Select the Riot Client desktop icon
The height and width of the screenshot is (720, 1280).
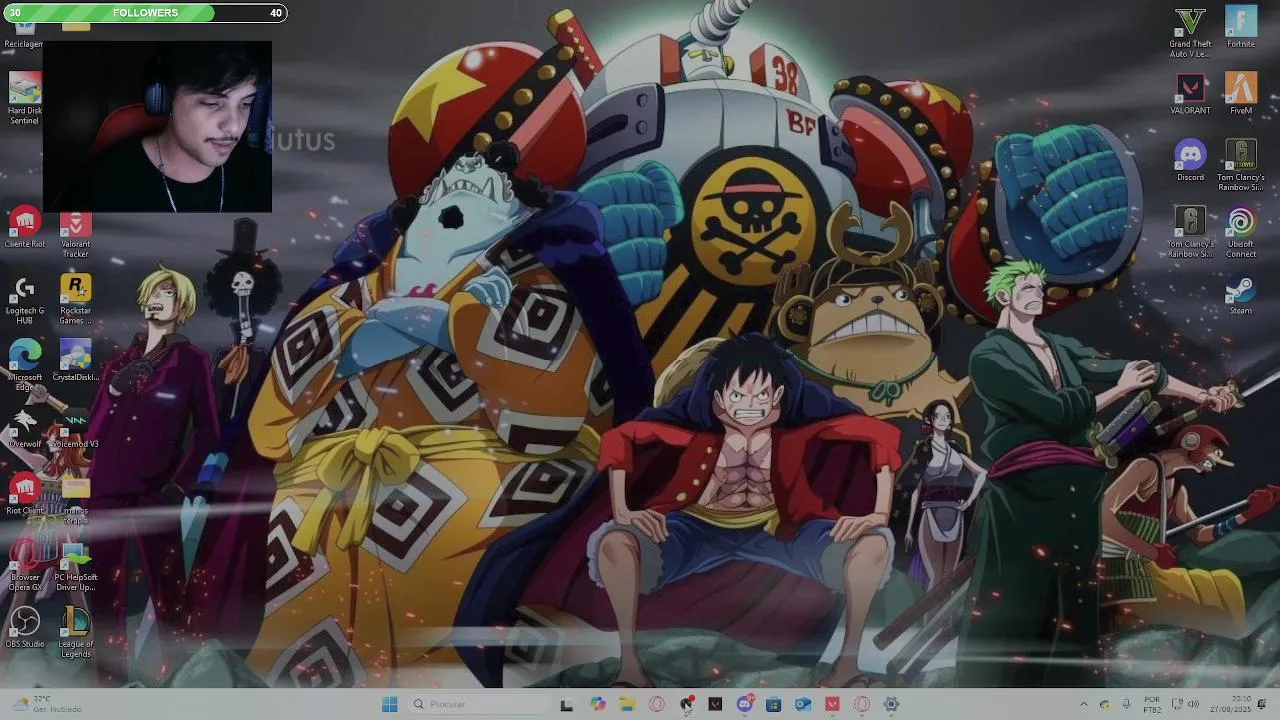24,495
